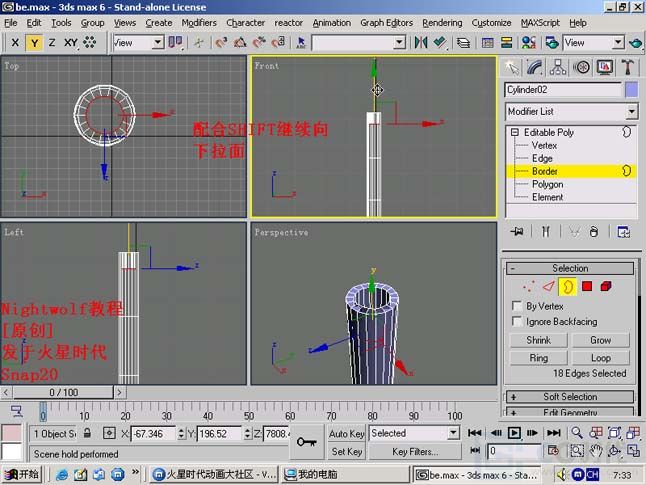The height and width of the screenshot is (485, 646).
Task: Click the Quick Render teapot icon
Action: coord(635,43)
